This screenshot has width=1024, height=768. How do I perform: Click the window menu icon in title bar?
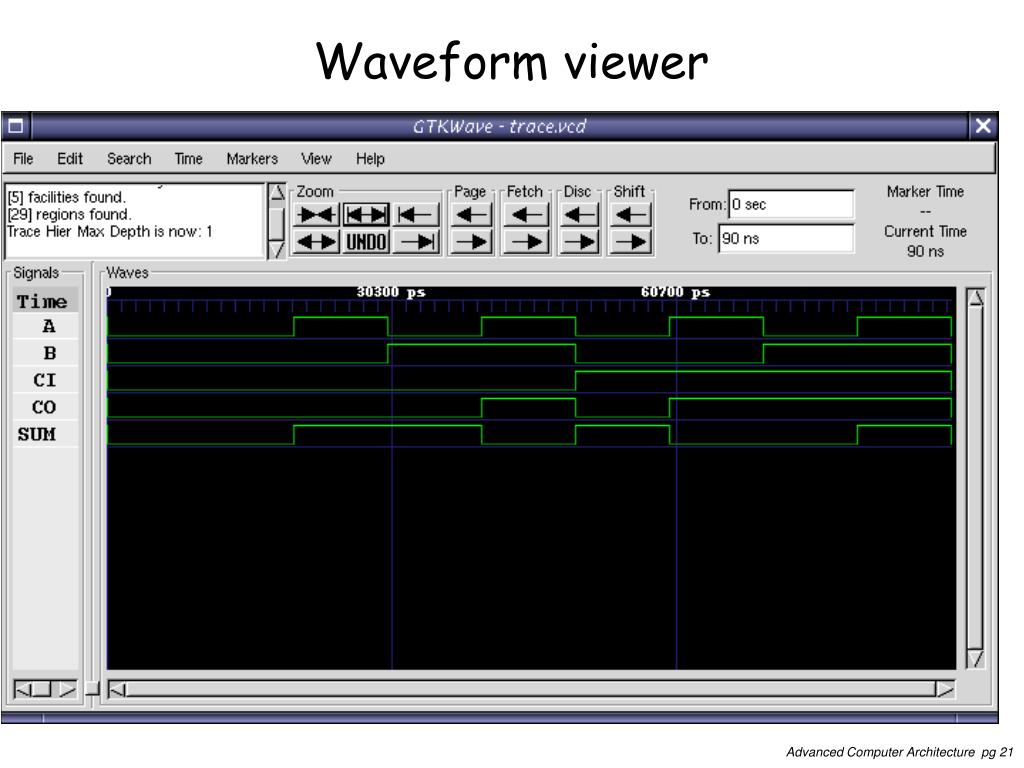click(16, 125)
